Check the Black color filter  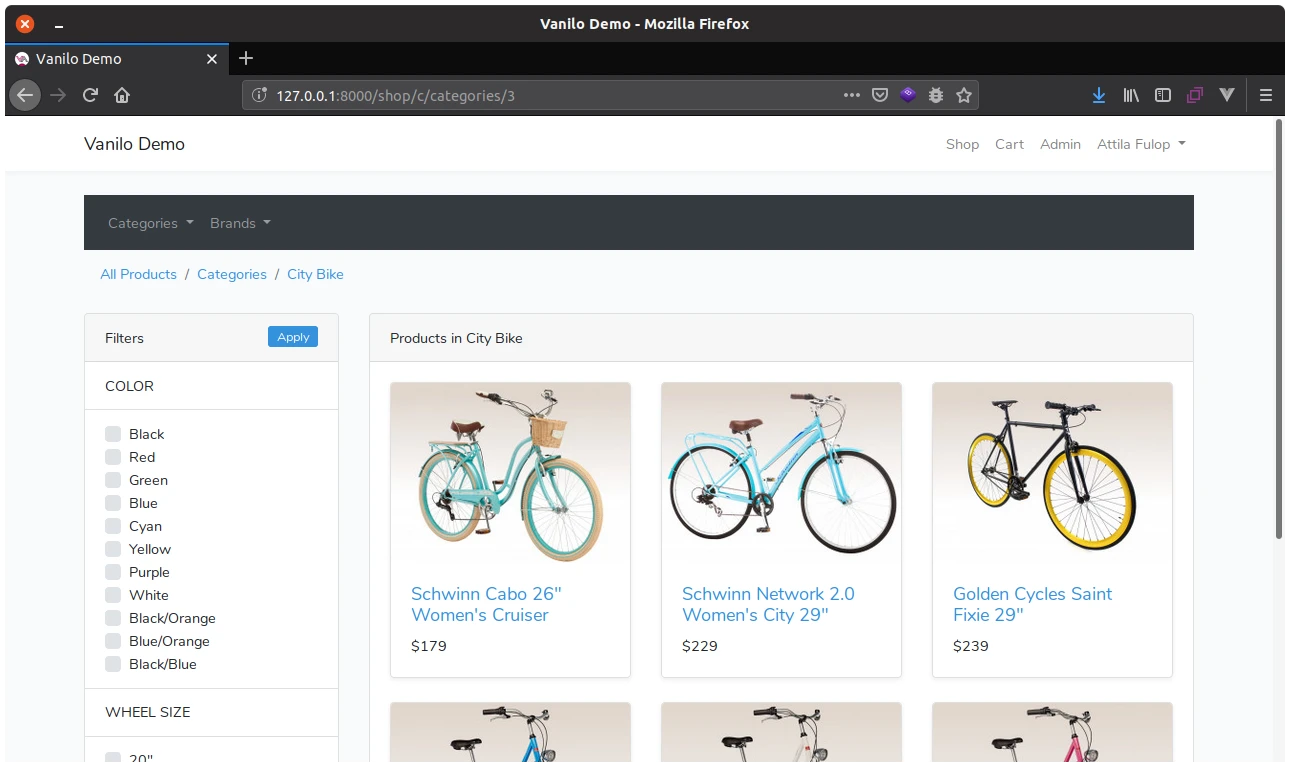pos(113,434)
